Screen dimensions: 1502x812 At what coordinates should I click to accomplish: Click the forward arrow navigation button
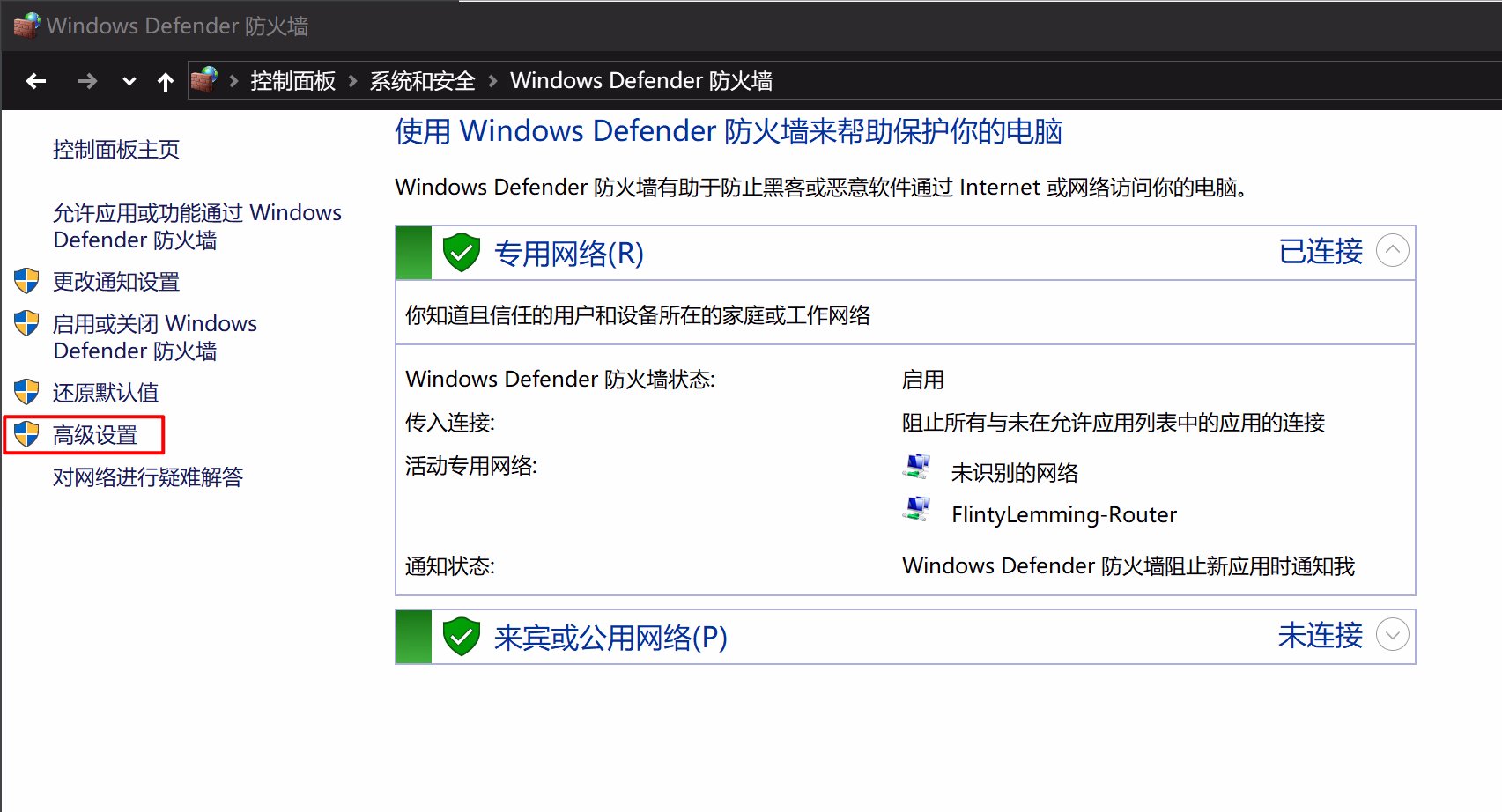(x=86, y=82)
